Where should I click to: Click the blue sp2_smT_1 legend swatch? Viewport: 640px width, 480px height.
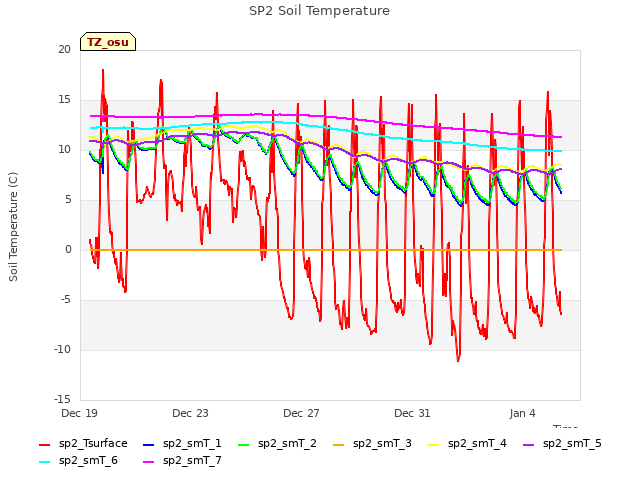coord(149,444)
